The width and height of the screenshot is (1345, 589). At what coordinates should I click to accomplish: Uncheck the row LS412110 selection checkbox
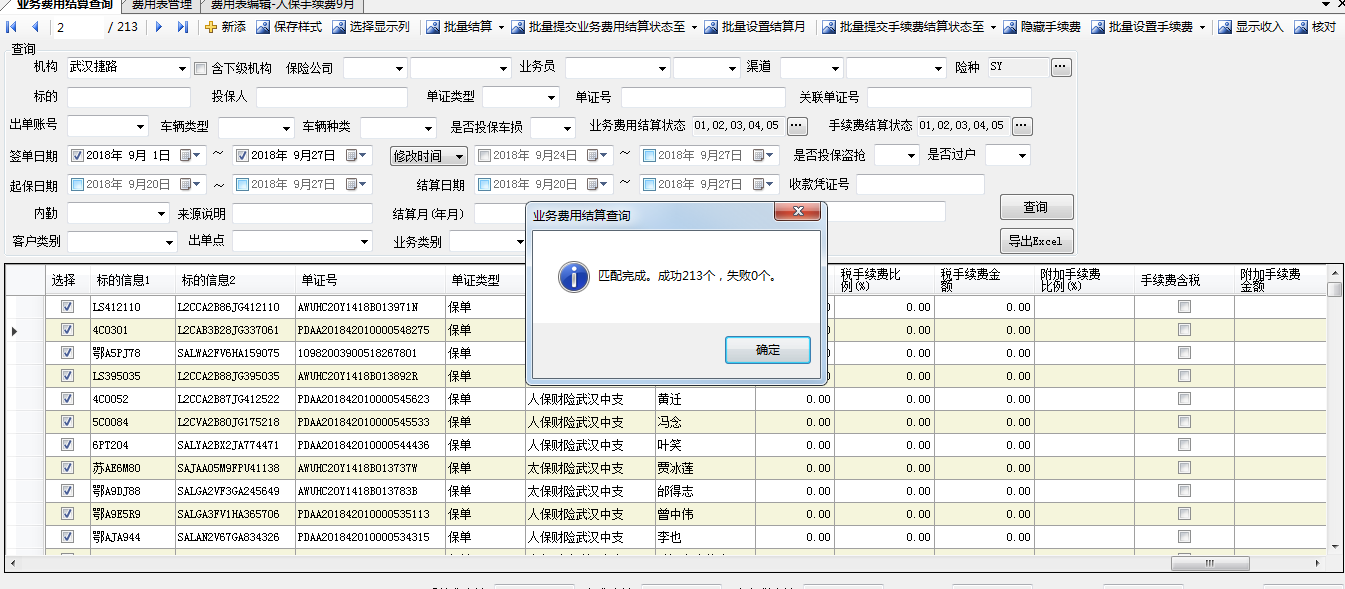[x=68, y=307]
